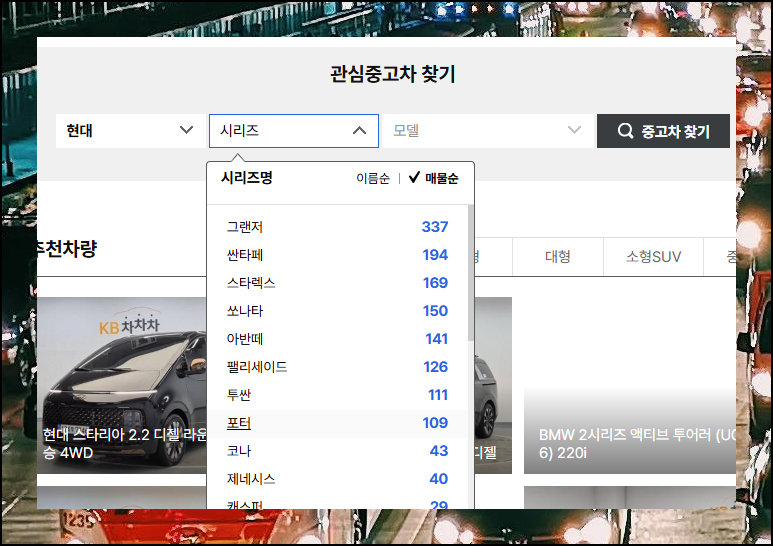Sort series list by 매물순
Screen dimensions: 773x546
[434, 178]
